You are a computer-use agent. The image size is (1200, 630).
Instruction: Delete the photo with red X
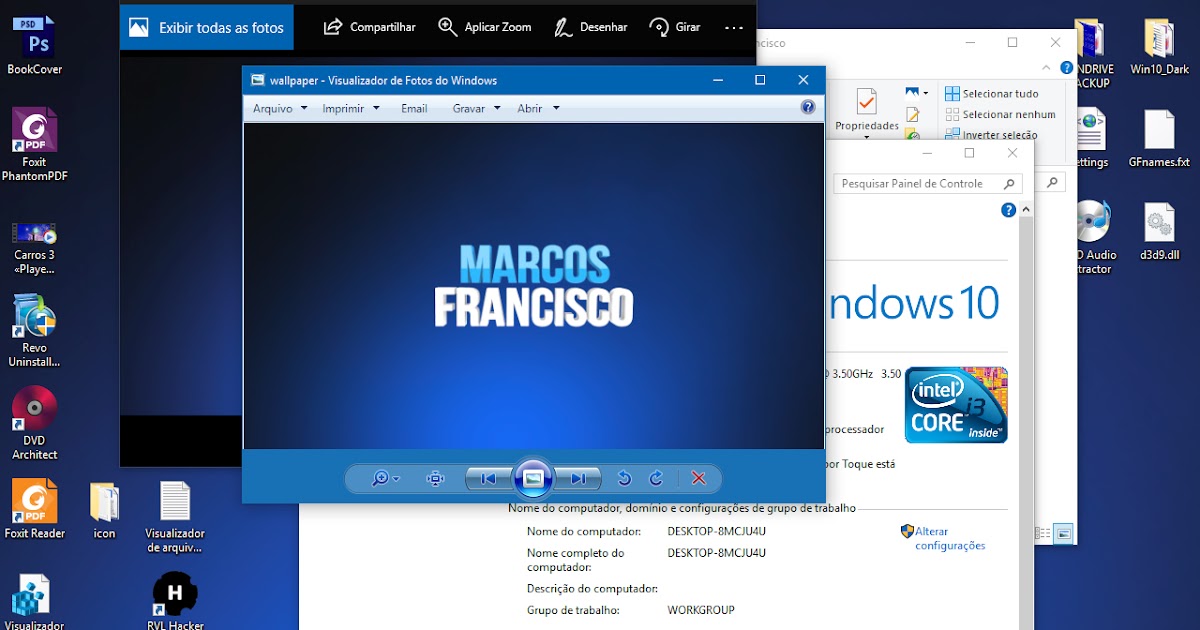(x=699, y=479)
